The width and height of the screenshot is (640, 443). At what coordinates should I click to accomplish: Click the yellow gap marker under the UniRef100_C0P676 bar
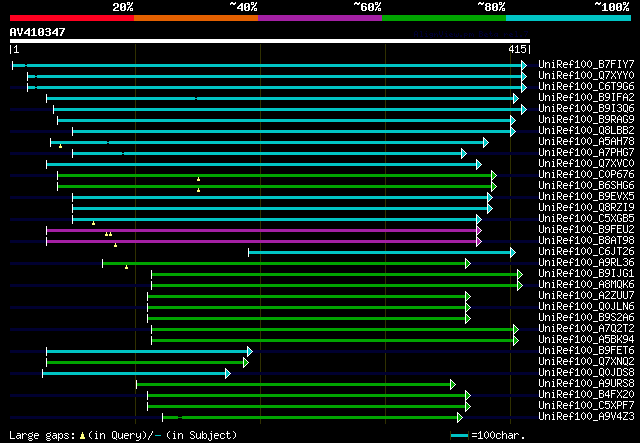point(198,179)
